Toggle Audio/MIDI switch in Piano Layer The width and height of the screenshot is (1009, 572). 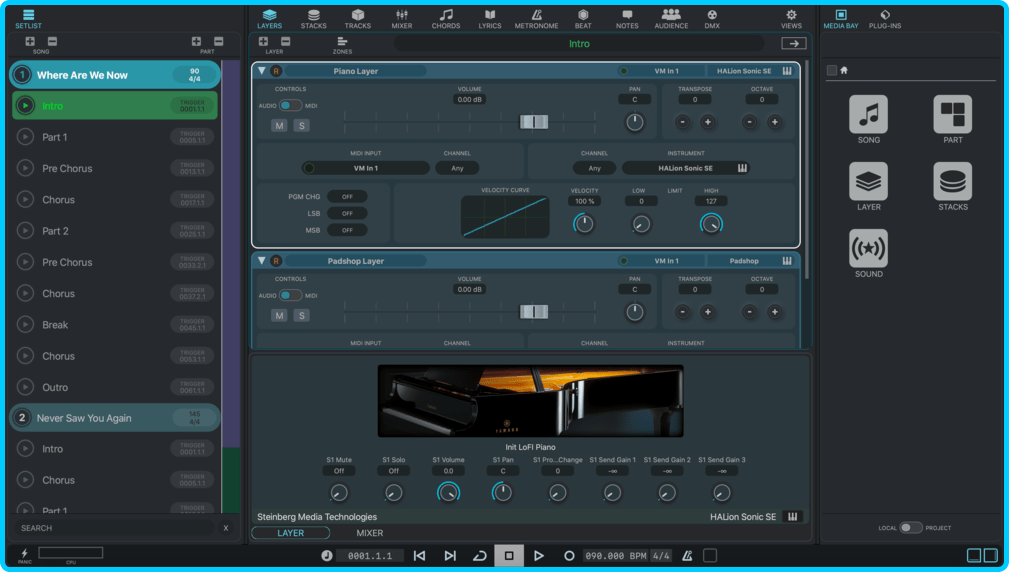(x=290, y=105)
